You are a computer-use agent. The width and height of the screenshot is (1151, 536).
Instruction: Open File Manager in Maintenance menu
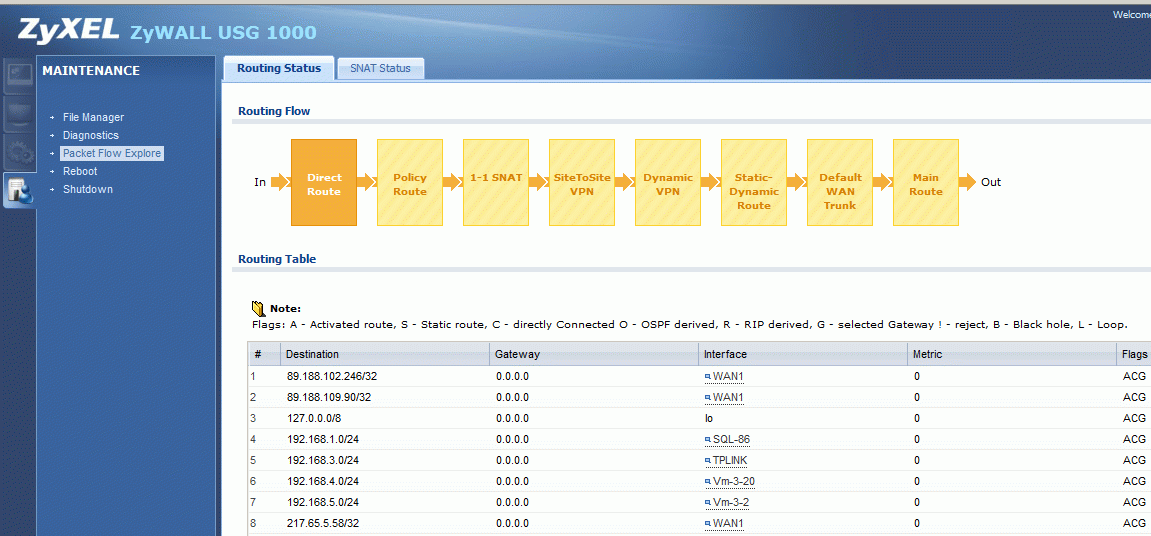tap(93, 117)
